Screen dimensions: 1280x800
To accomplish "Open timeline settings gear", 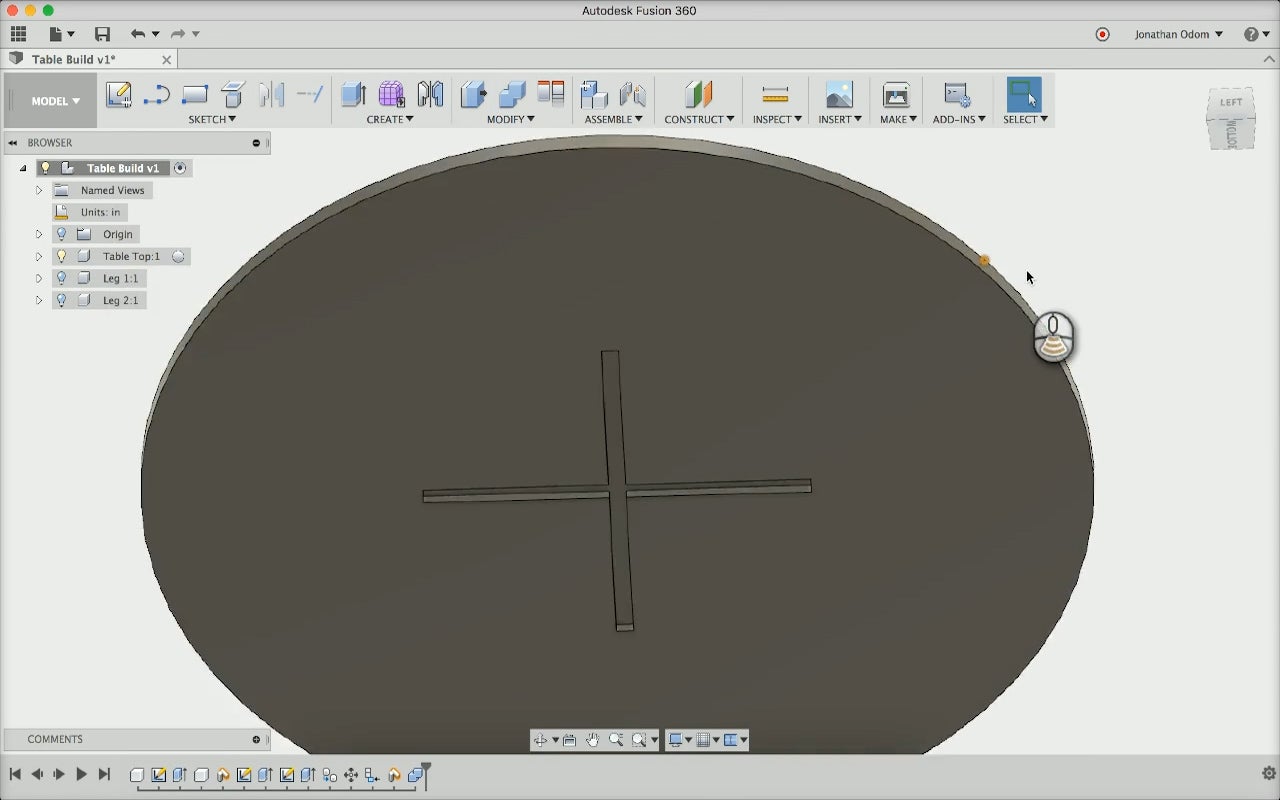I will (x=1269, y=773).
